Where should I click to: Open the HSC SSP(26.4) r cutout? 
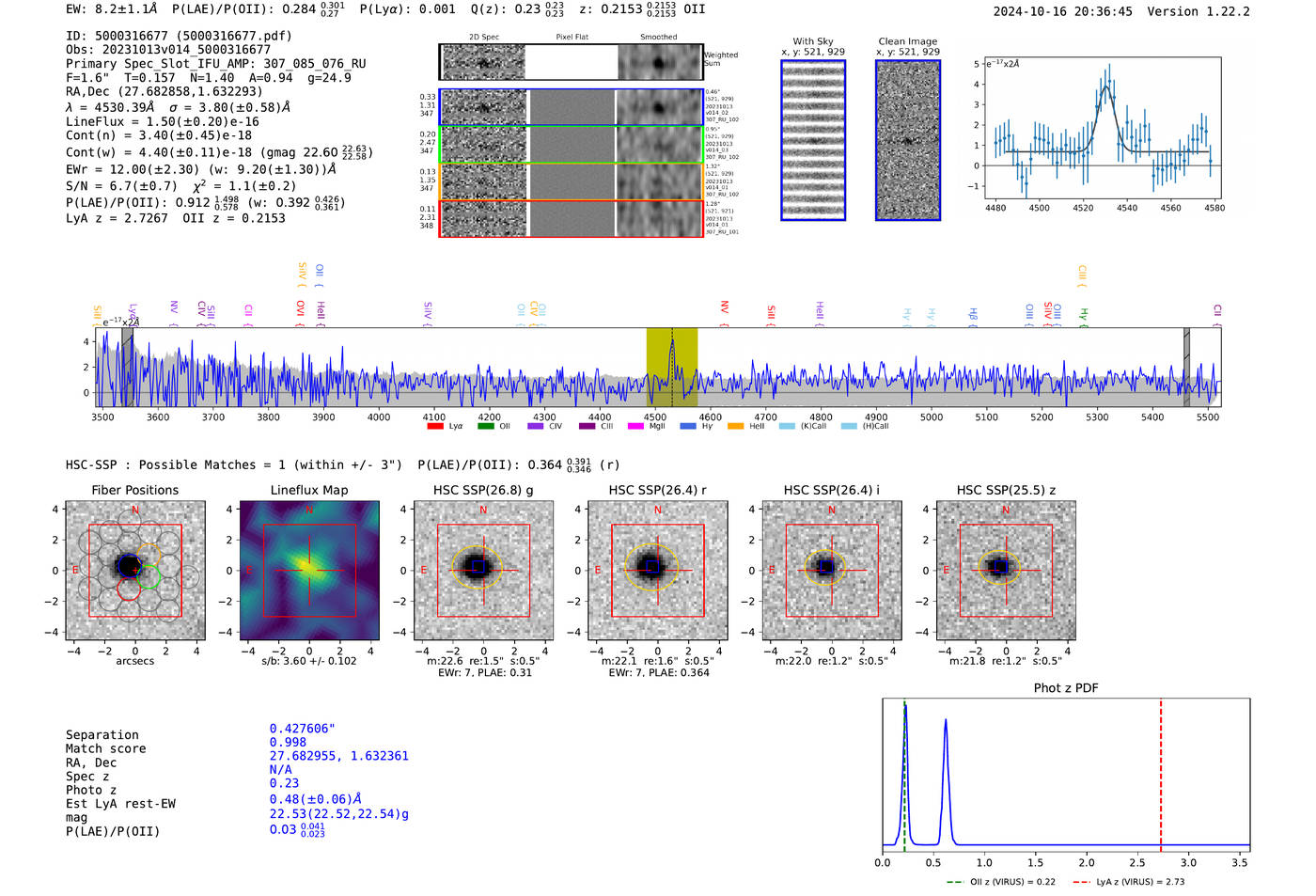pos(658,571)
